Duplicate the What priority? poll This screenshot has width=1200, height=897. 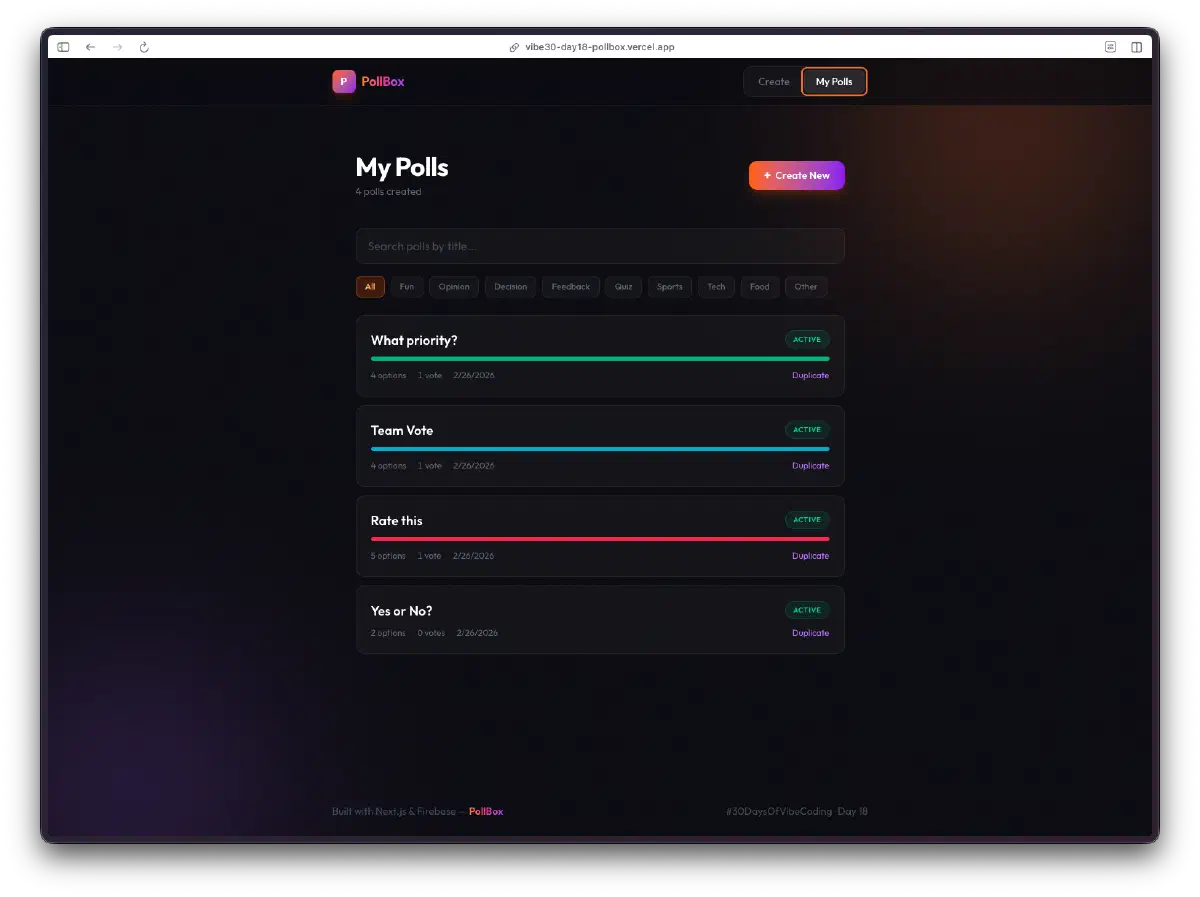pos(810,376)
